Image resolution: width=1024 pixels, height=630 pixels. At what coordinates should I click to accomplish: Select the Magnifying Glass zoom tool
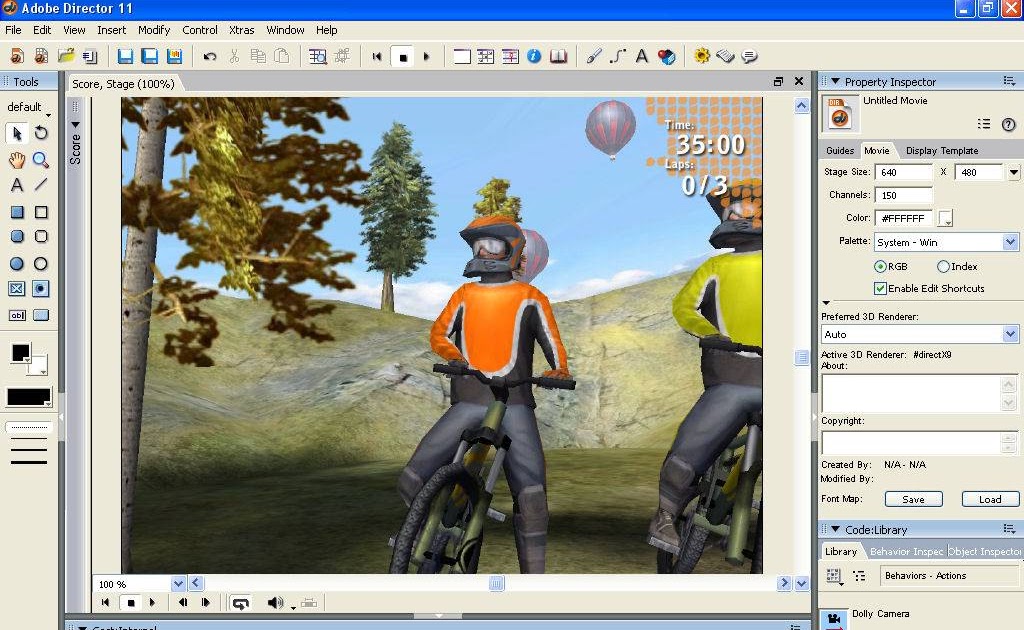[41, 160]
